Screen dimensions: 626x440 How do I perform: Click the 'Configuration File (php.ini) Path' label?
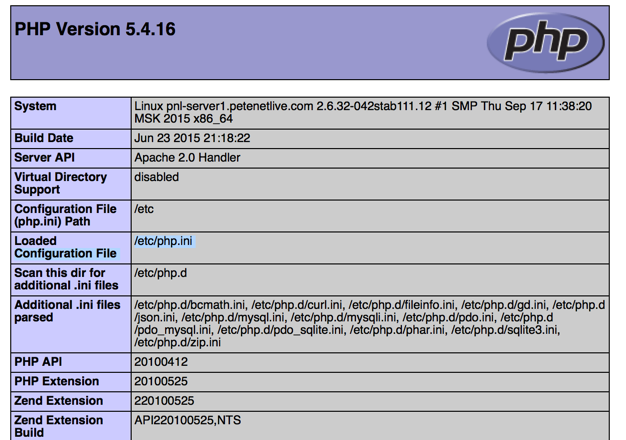coord(65,215)
